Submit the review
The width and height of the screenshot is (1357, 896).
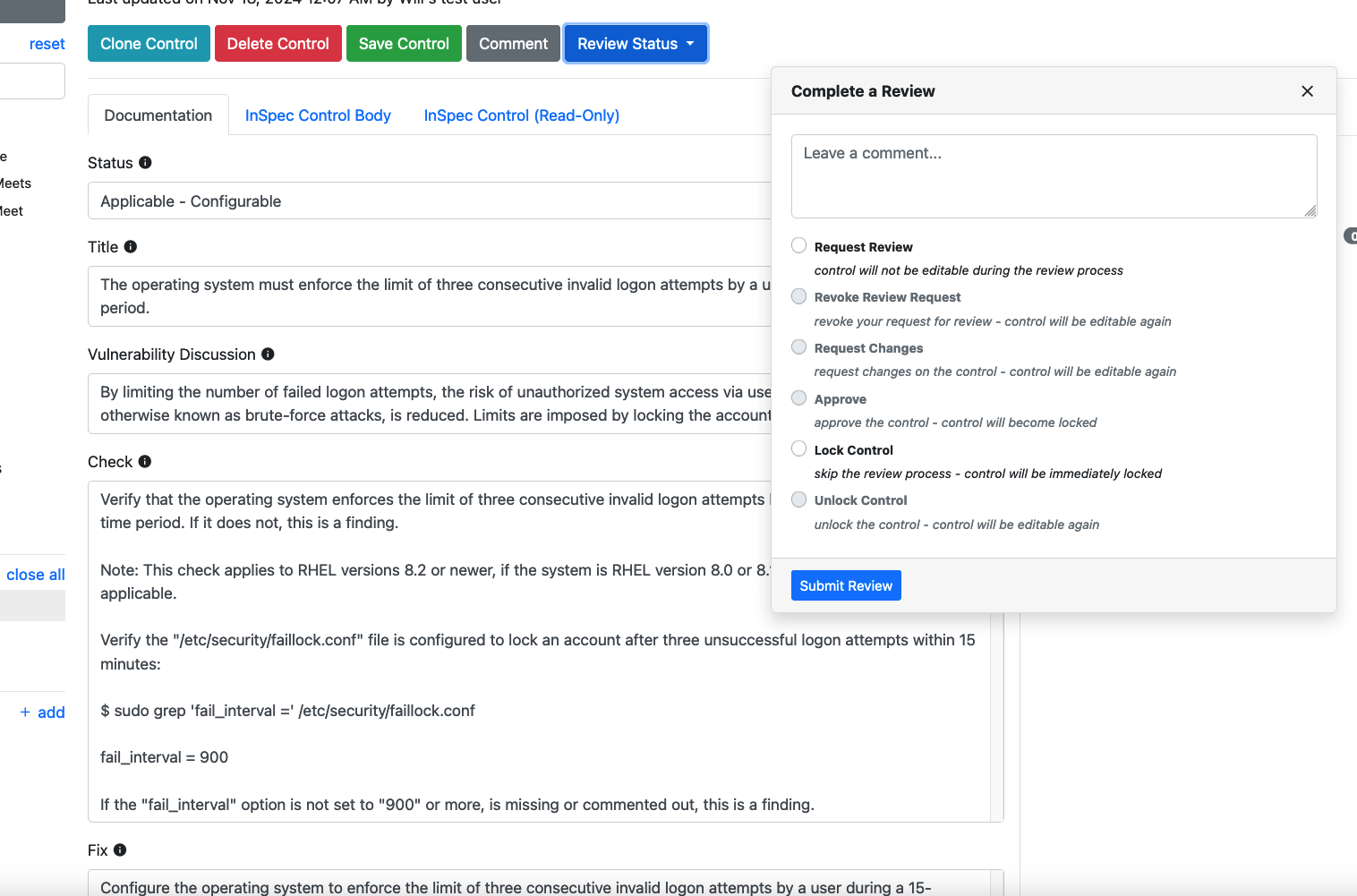coord(845,585)
